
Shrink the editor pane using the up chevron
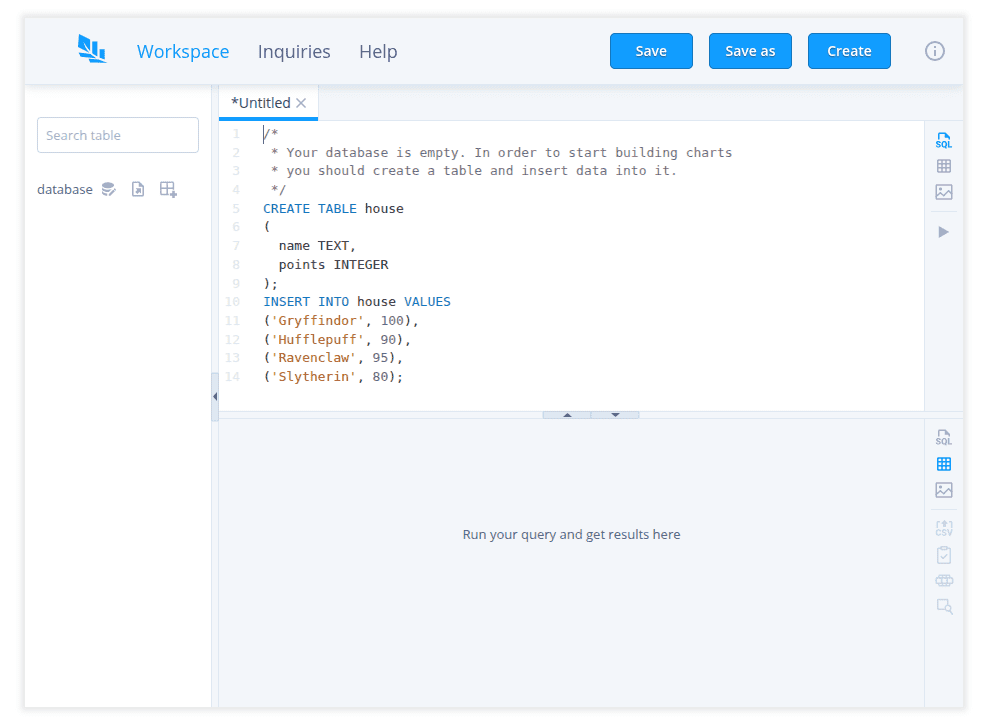[566, 412]
